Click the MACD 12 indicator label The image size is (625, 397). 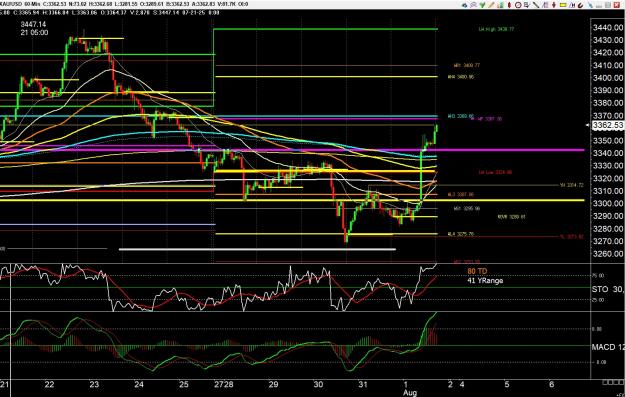[x=608, y=347]
